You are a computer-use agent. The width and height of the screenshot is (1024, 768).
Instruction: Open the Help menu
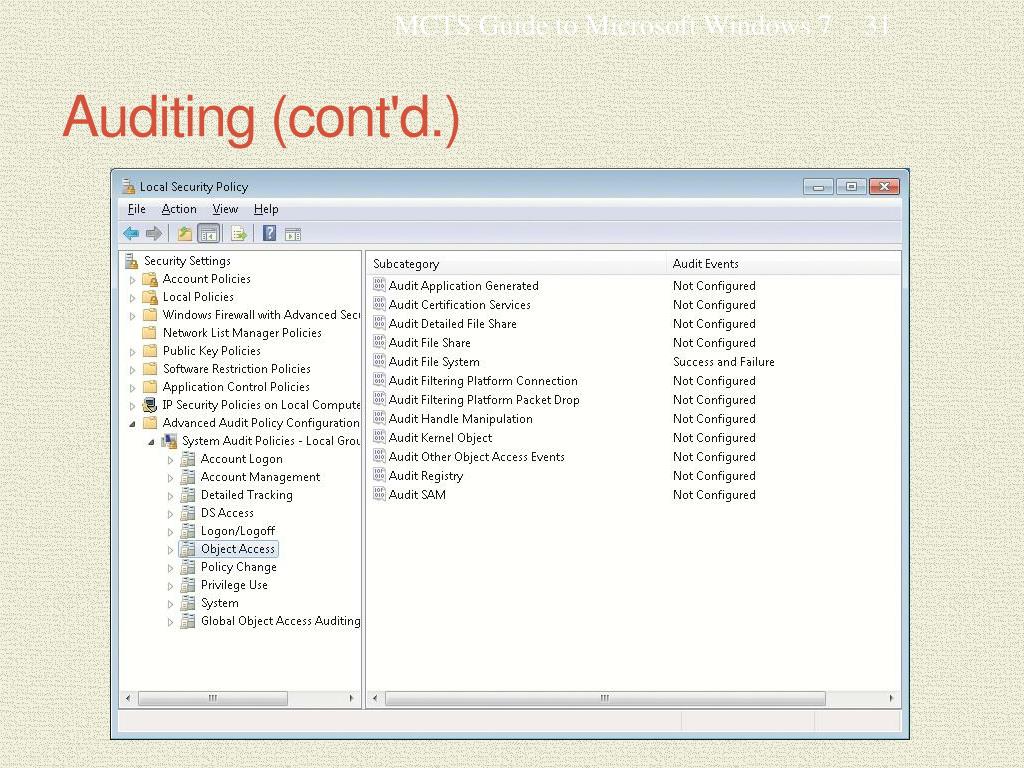[266, 209]
